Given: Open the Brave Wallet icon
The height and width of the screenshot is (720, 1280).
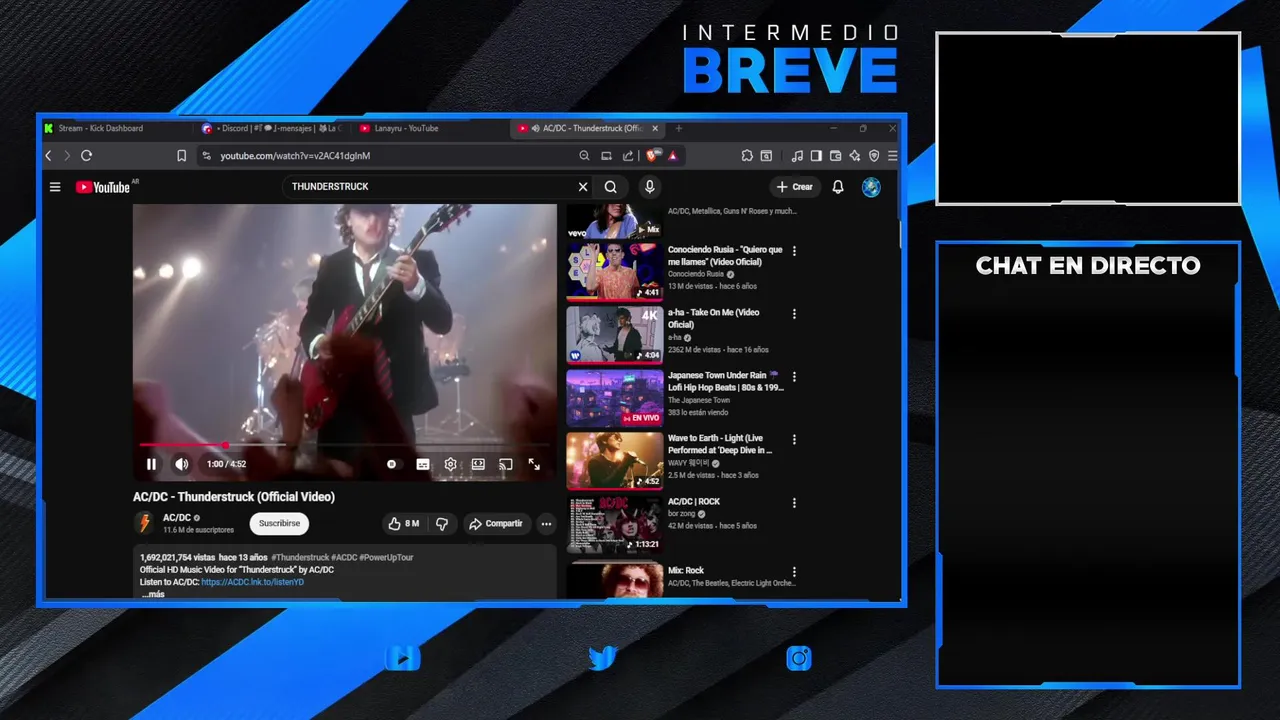Looking at the screenshot, I should coord(835,156).
